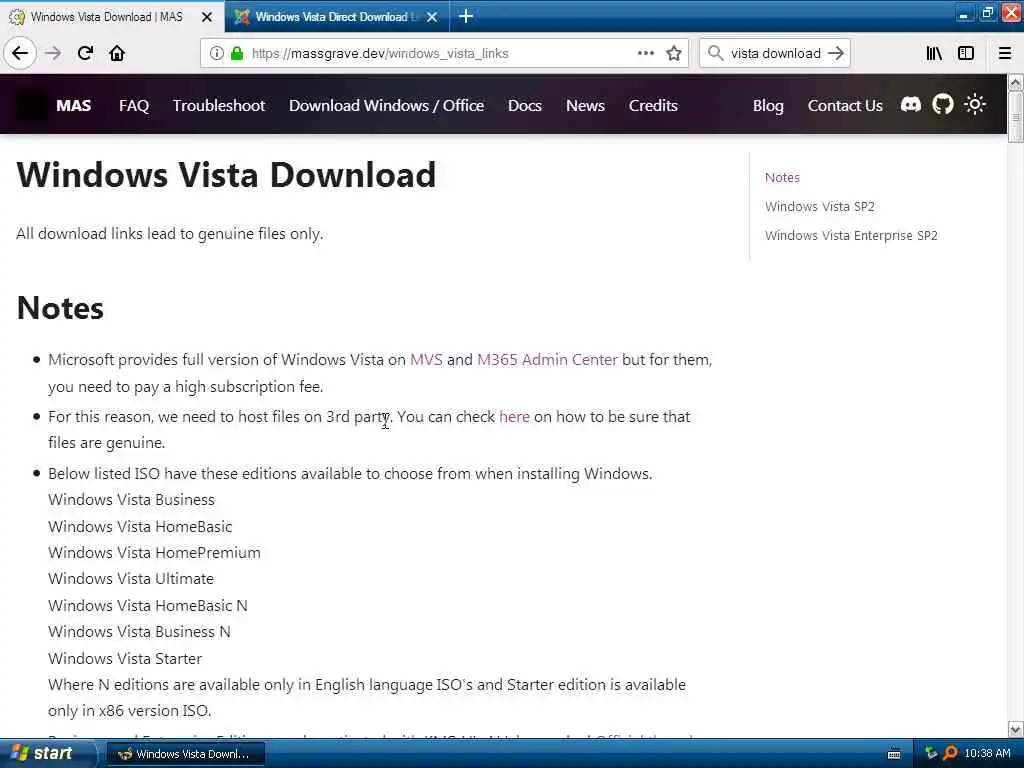1024x768 pixels.
Task: Go back to previous page
Action: 20,53
